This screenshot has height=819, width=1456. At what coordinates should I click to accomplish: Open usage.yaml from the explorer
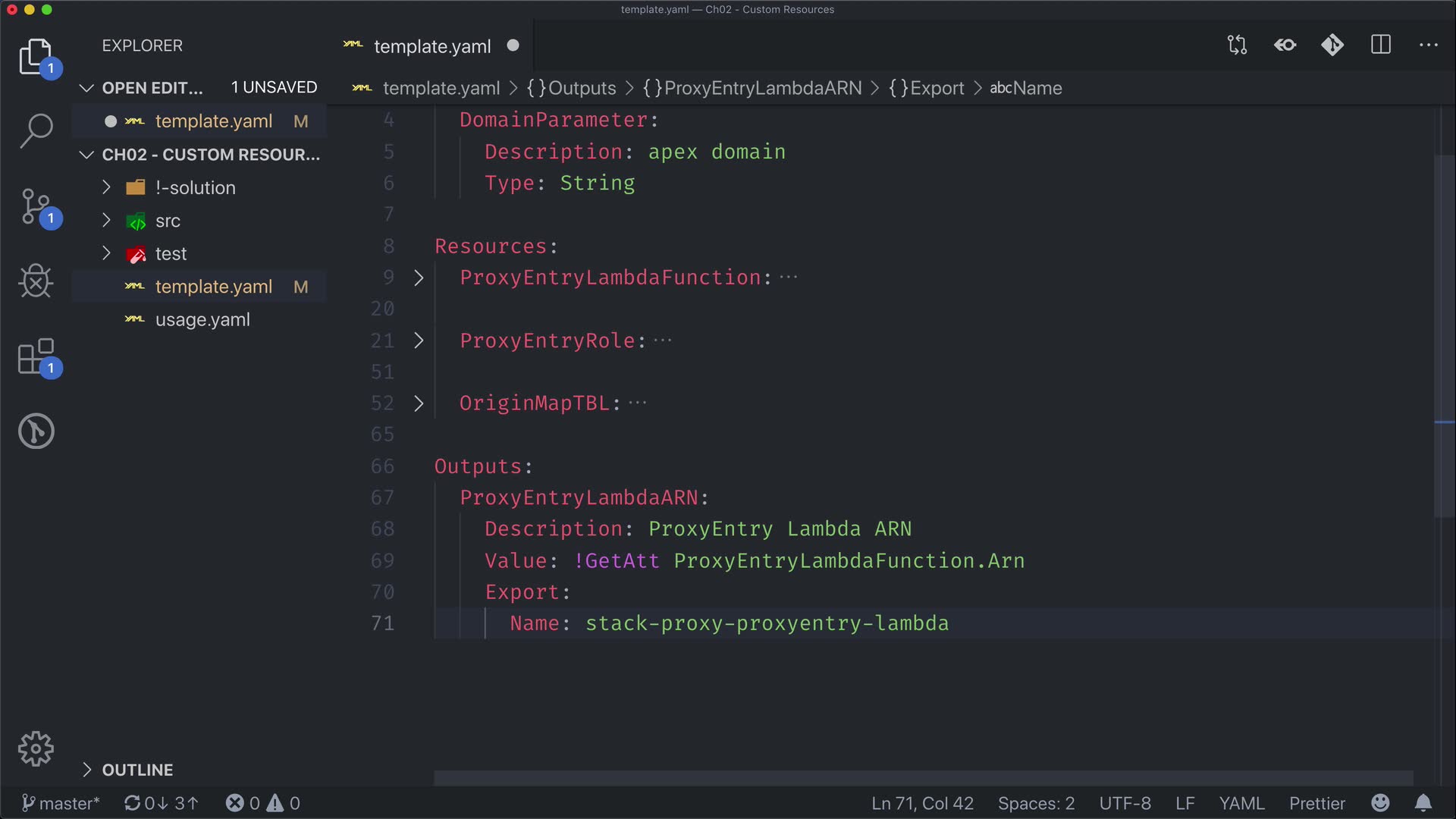[x=202, y=320]
